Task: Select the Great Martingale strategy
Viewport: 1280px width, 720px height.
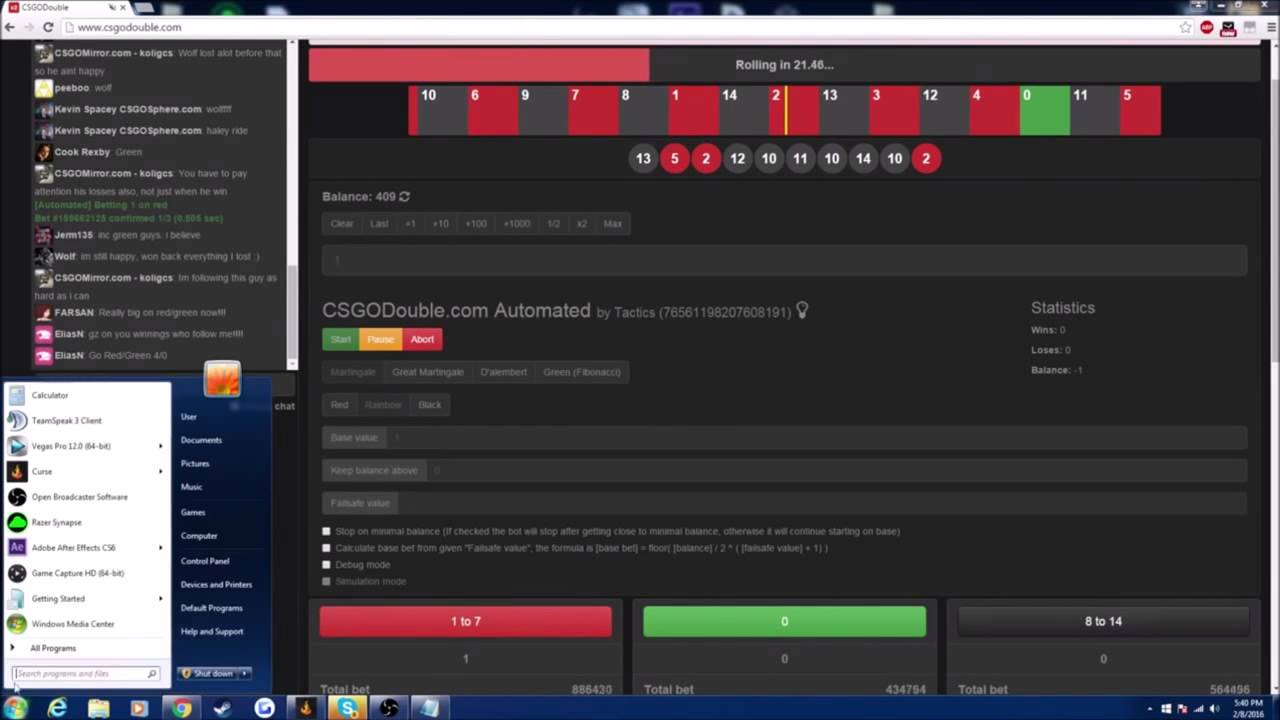Action: point(428,372)
